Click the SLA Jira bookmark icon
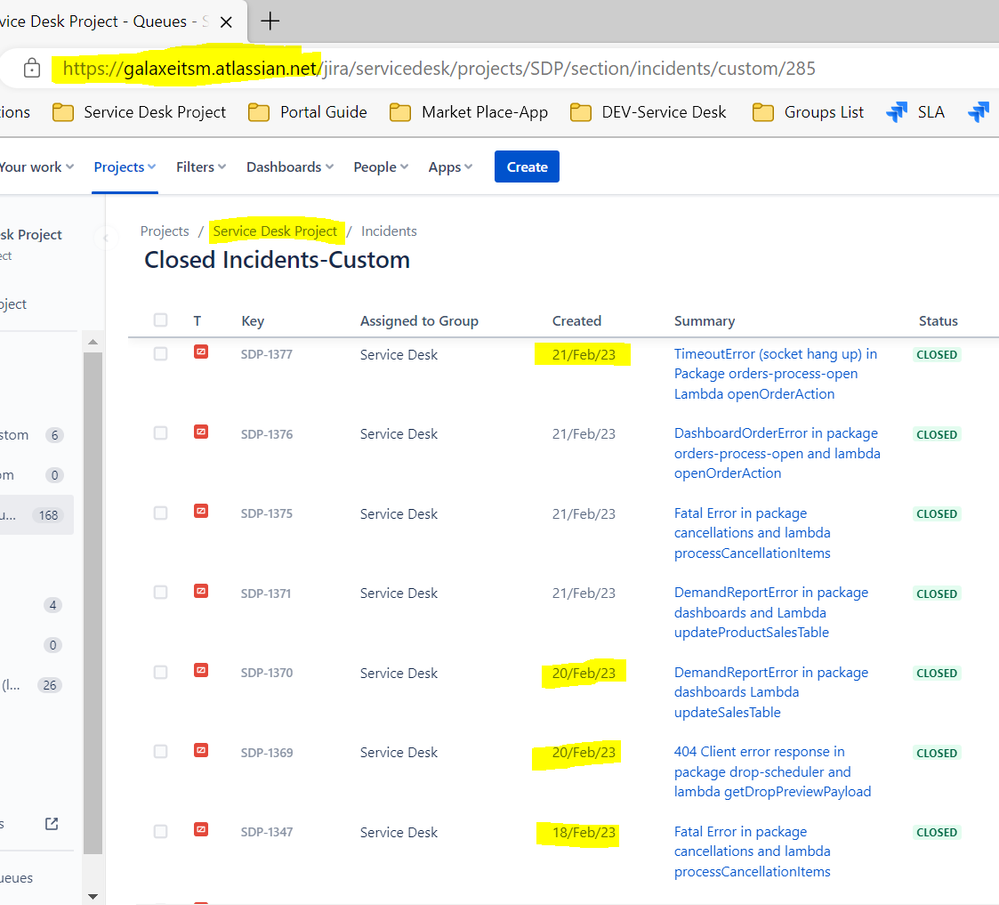Viewport: 999px width, 905px height. coord(896,112)
